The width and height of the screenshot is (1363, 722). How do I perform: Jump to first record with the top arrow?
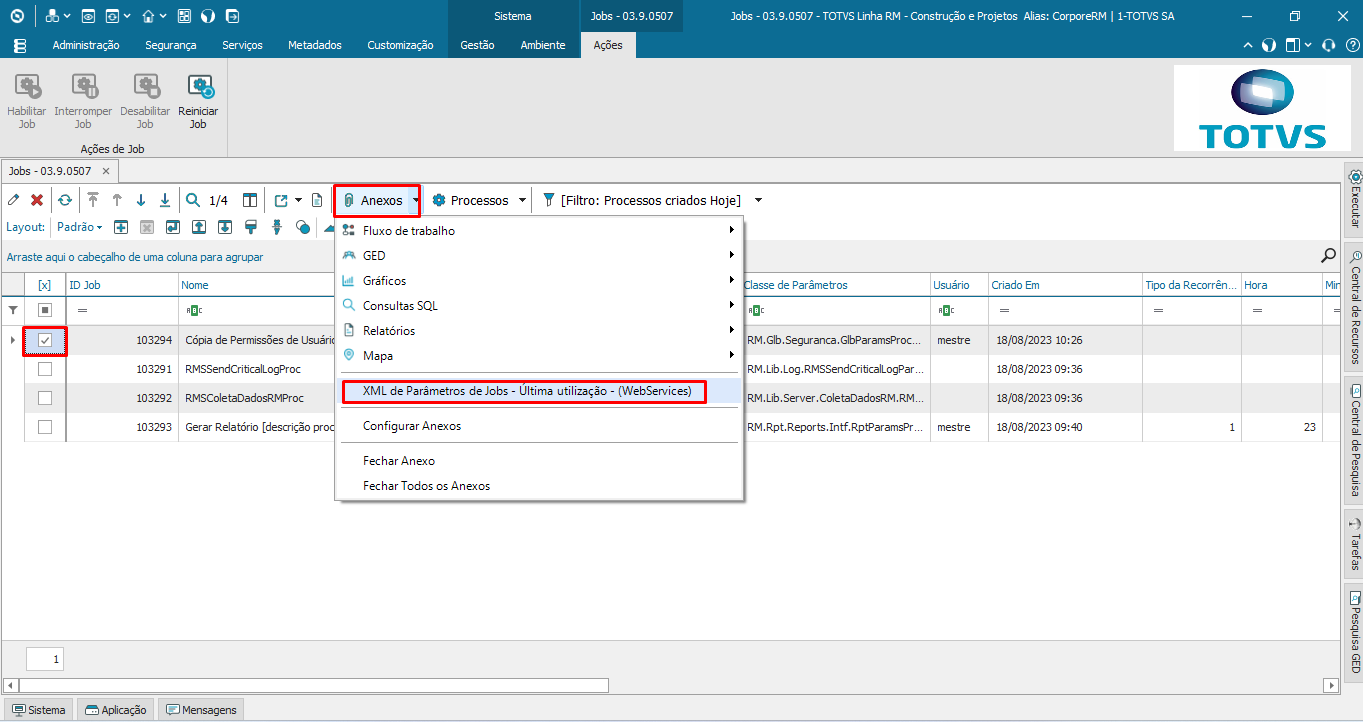tap(93, 200)
